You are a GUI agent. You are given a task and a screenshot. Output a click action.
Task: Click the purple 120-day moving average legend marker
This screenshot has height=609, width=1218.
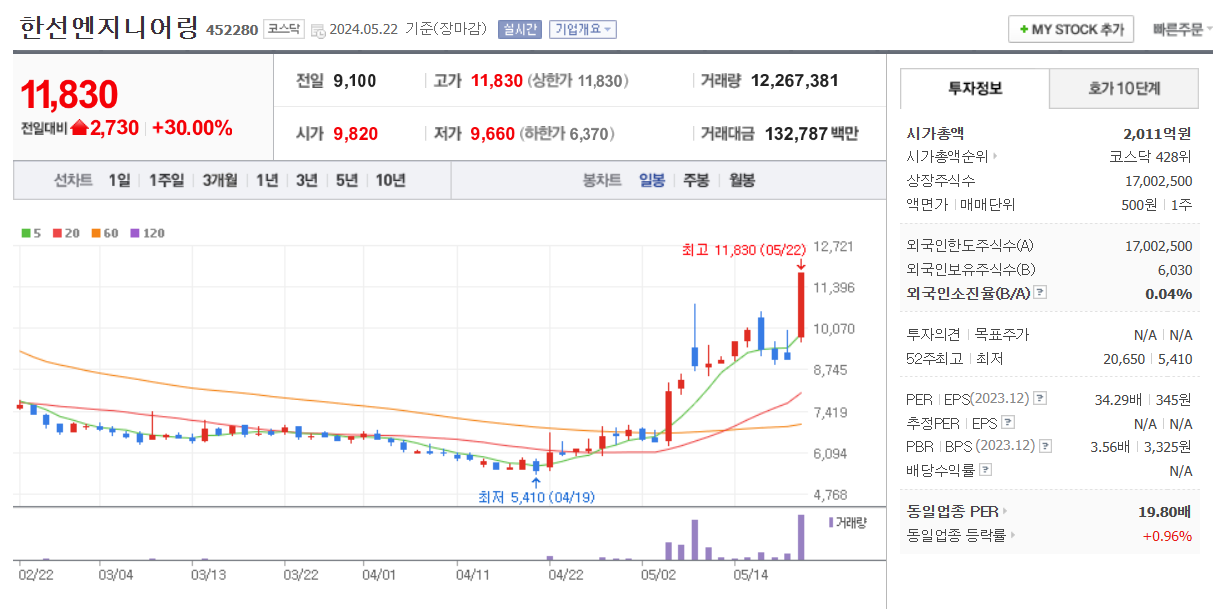(x=134, y=233)
